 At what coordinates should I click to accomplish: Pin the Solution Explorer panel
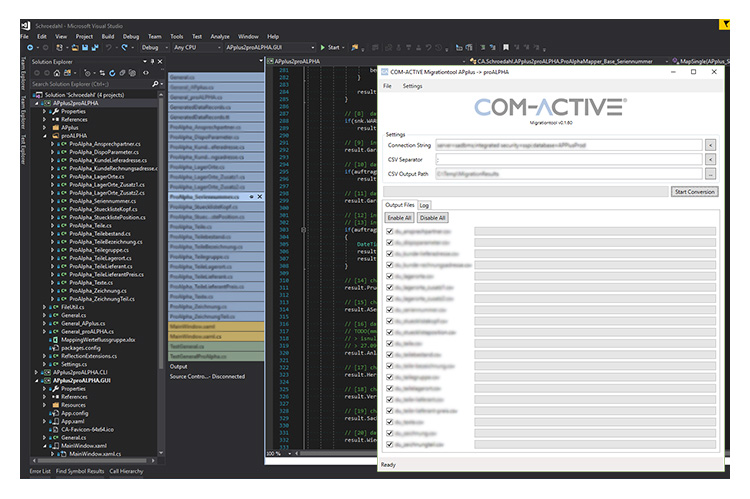tap(153, 62)
